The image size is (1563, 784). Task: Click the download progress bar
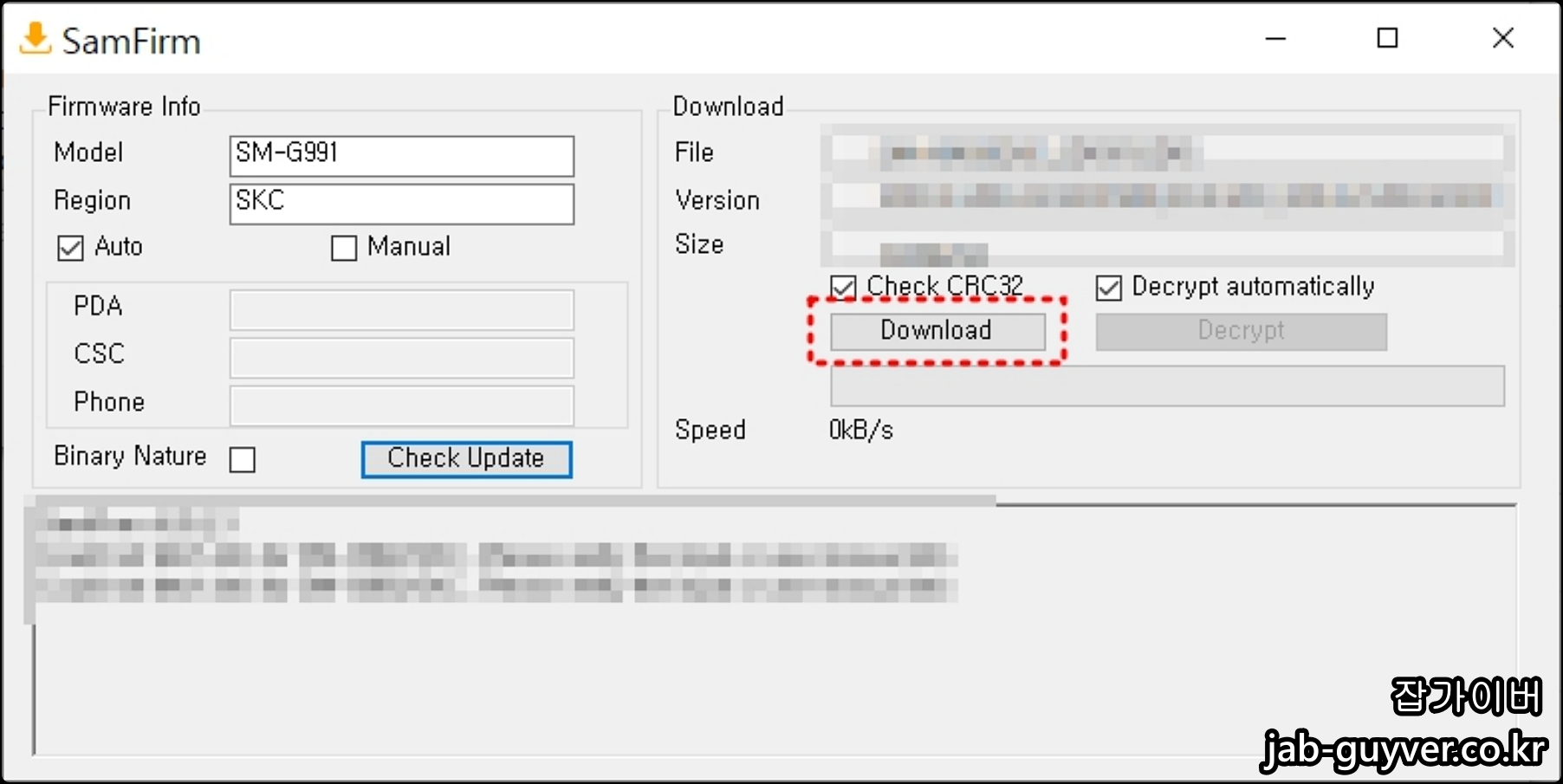[1167, 386]
